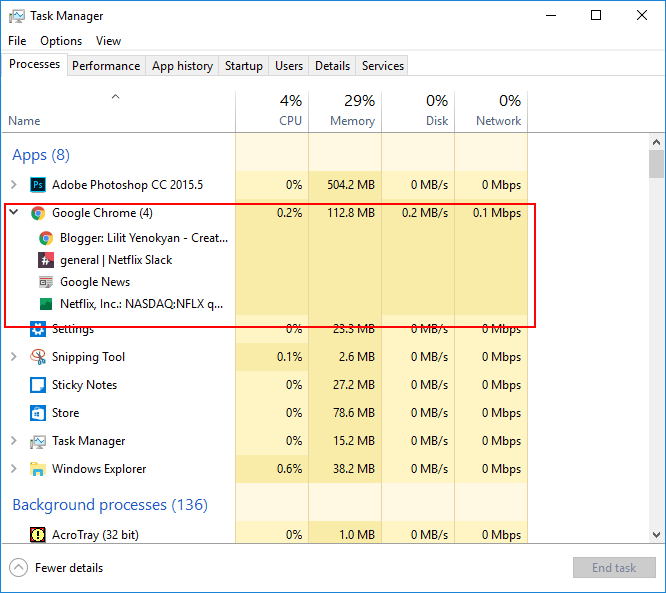Click the Adobe Photoshop CC icon
This screenshot has width=666, height=593.
(38, 185)
